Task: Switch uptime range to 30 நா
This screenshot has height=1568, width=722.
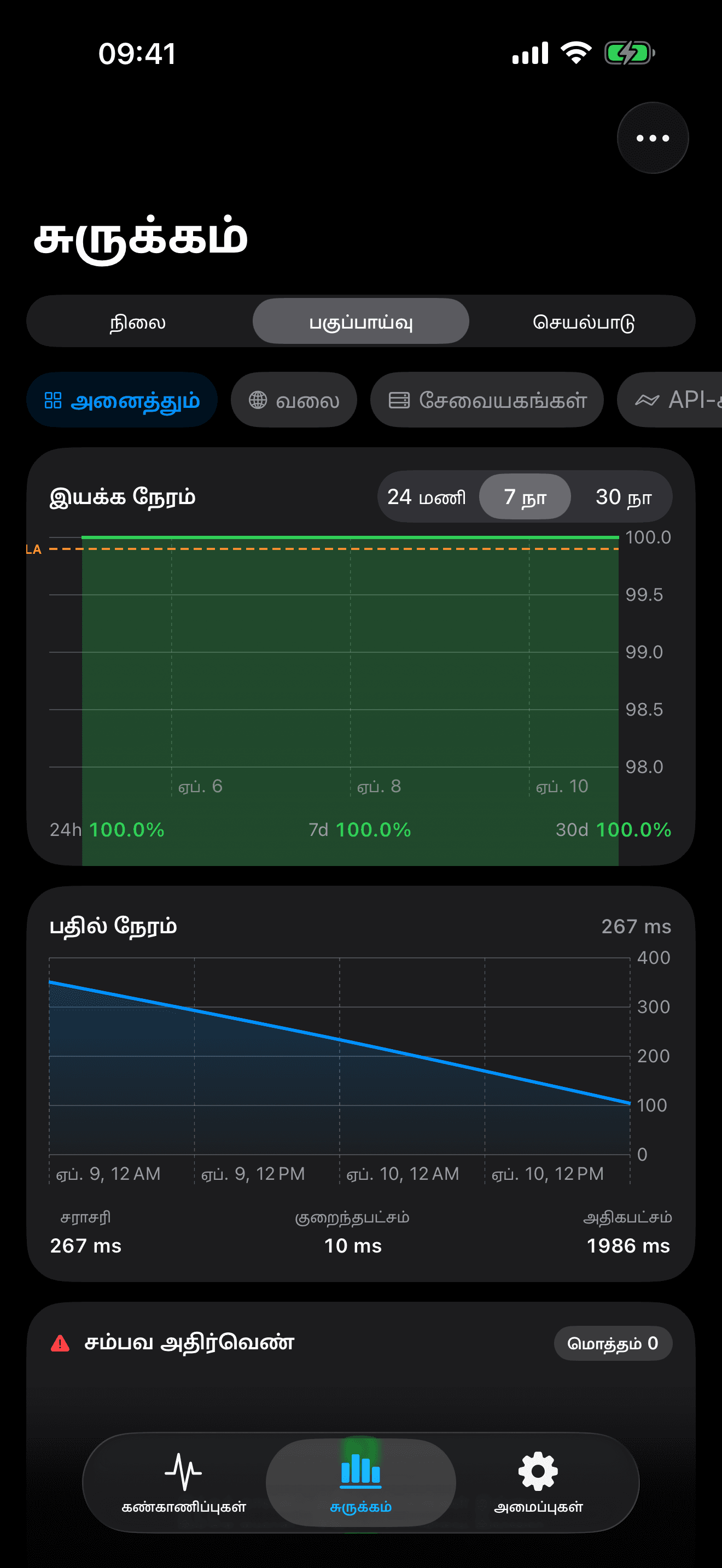Action: coord(623,496)
